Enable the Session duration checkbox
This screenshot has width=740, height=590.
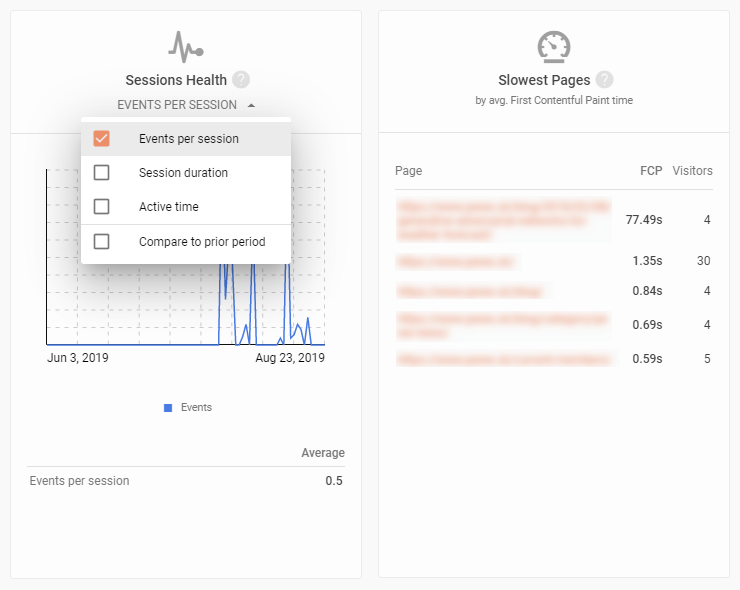click(x=101, y=173)
